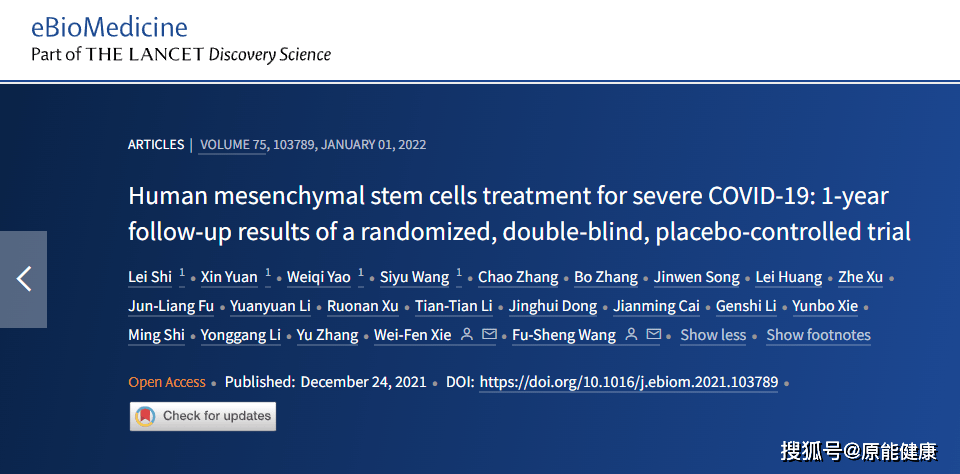Click the Open Access label

(167, 382)
